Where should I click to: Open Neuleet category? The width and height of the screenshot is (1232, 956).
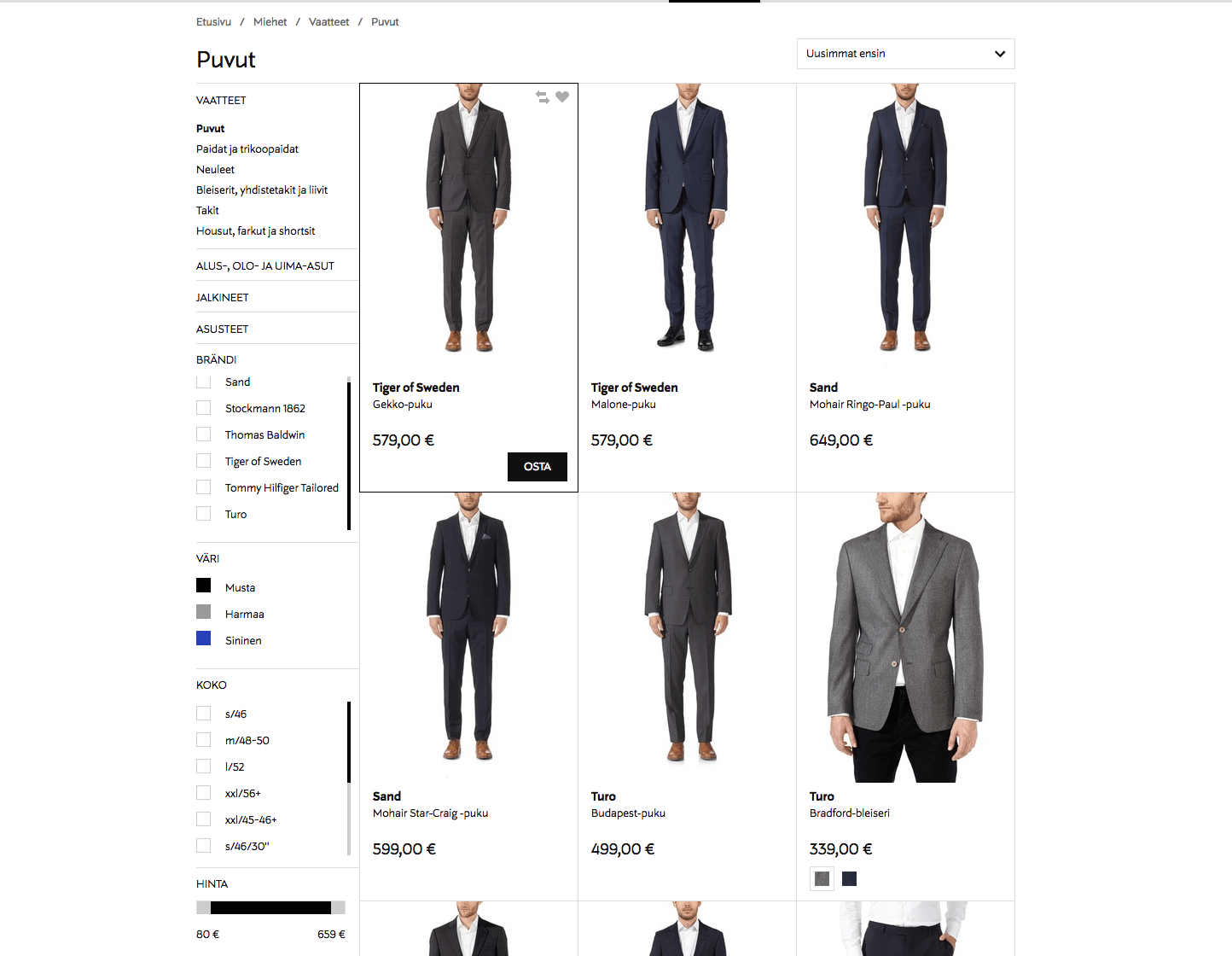point(215,170)
